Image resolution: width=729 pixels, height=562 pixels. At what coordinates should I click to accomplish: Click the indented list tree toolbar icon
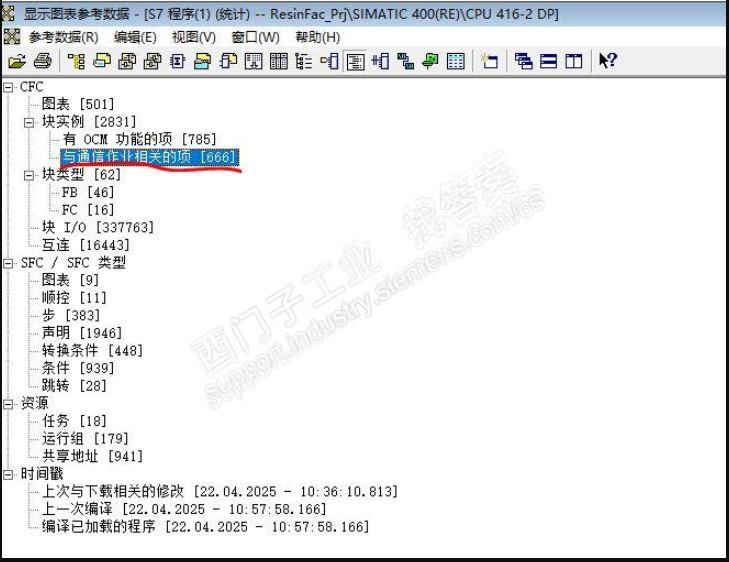click(304, 61)
